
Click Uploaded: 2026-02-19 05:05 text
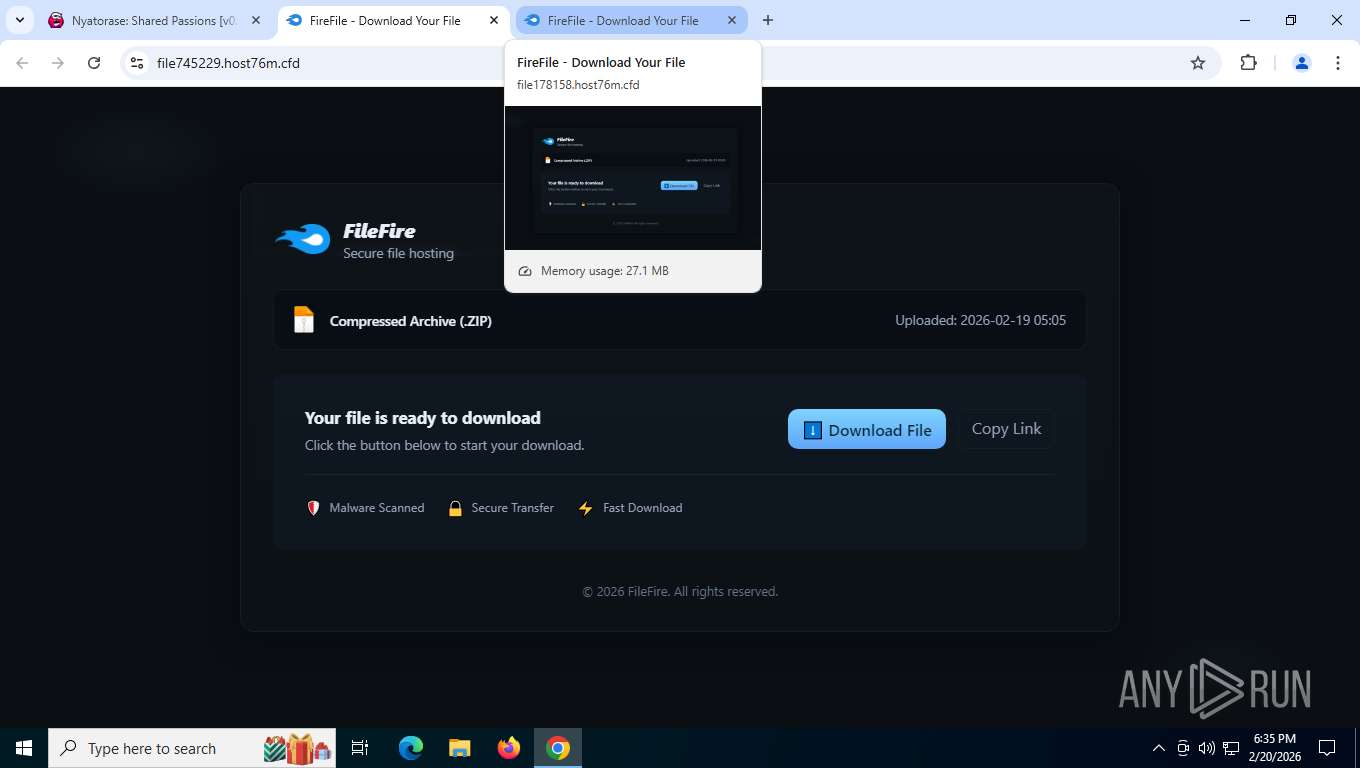point(980,321)
